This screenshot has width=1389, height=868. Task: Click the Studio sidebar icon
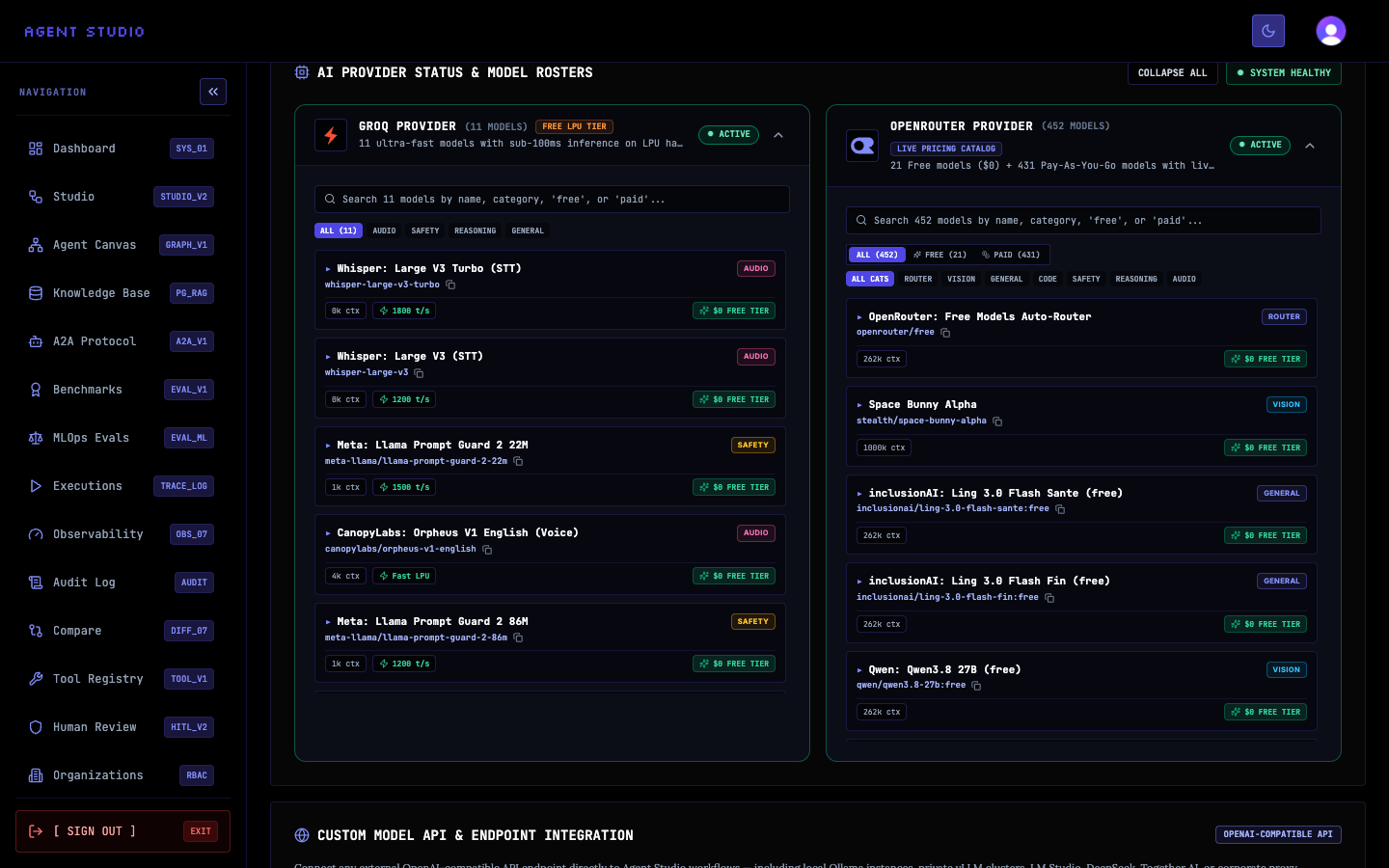point(36,197)
